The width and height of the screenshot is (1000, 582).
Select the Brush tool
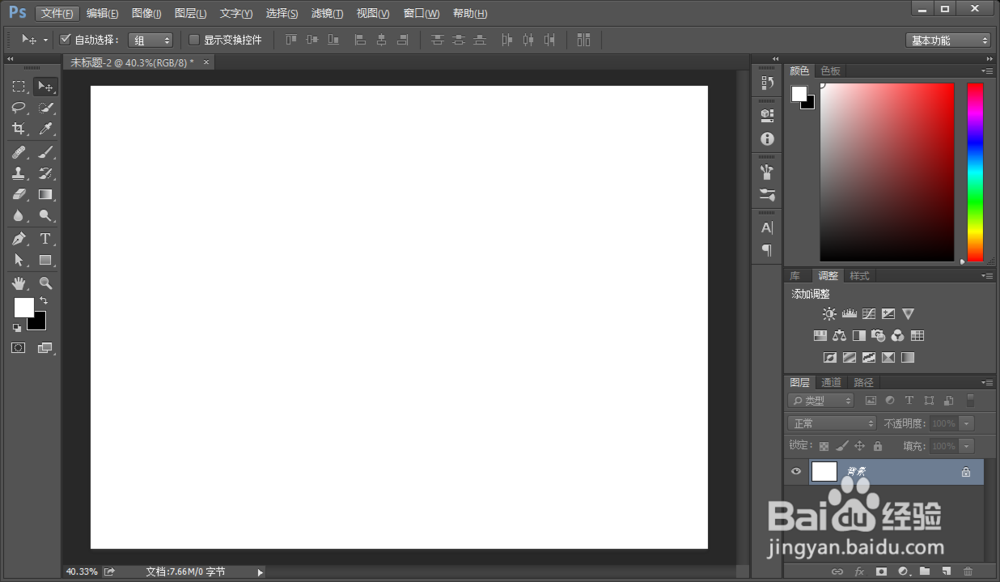[45, 152]
